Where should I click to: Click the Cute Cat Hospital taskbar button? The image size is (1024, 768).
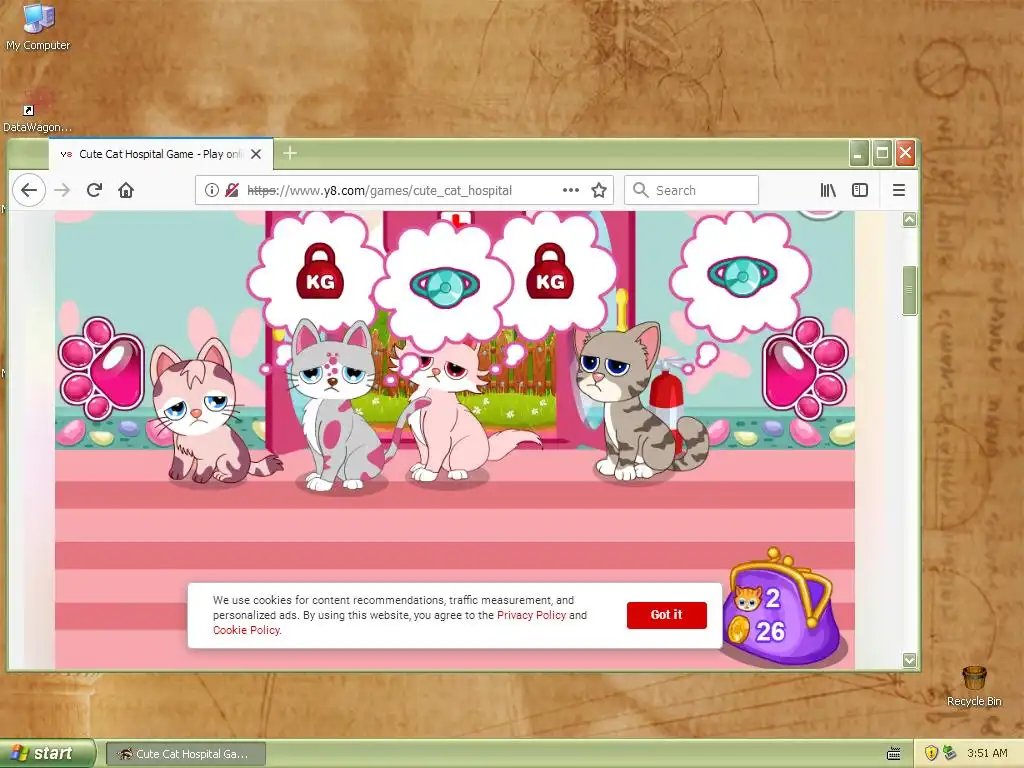tap(185, 754)
